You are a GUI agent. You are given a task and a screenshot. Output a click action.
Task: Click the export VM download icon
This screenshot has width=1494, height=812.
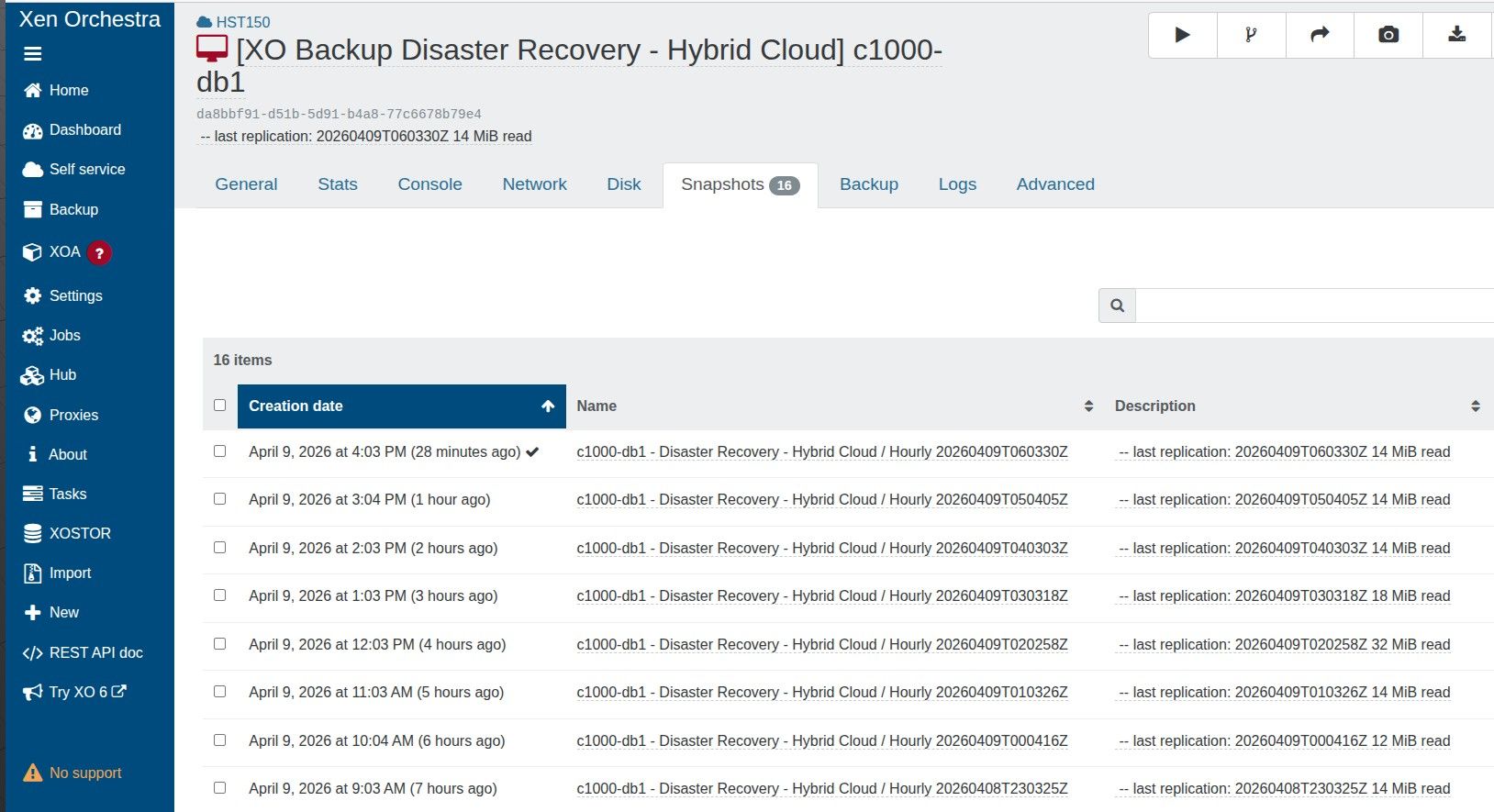(1456, 35)
